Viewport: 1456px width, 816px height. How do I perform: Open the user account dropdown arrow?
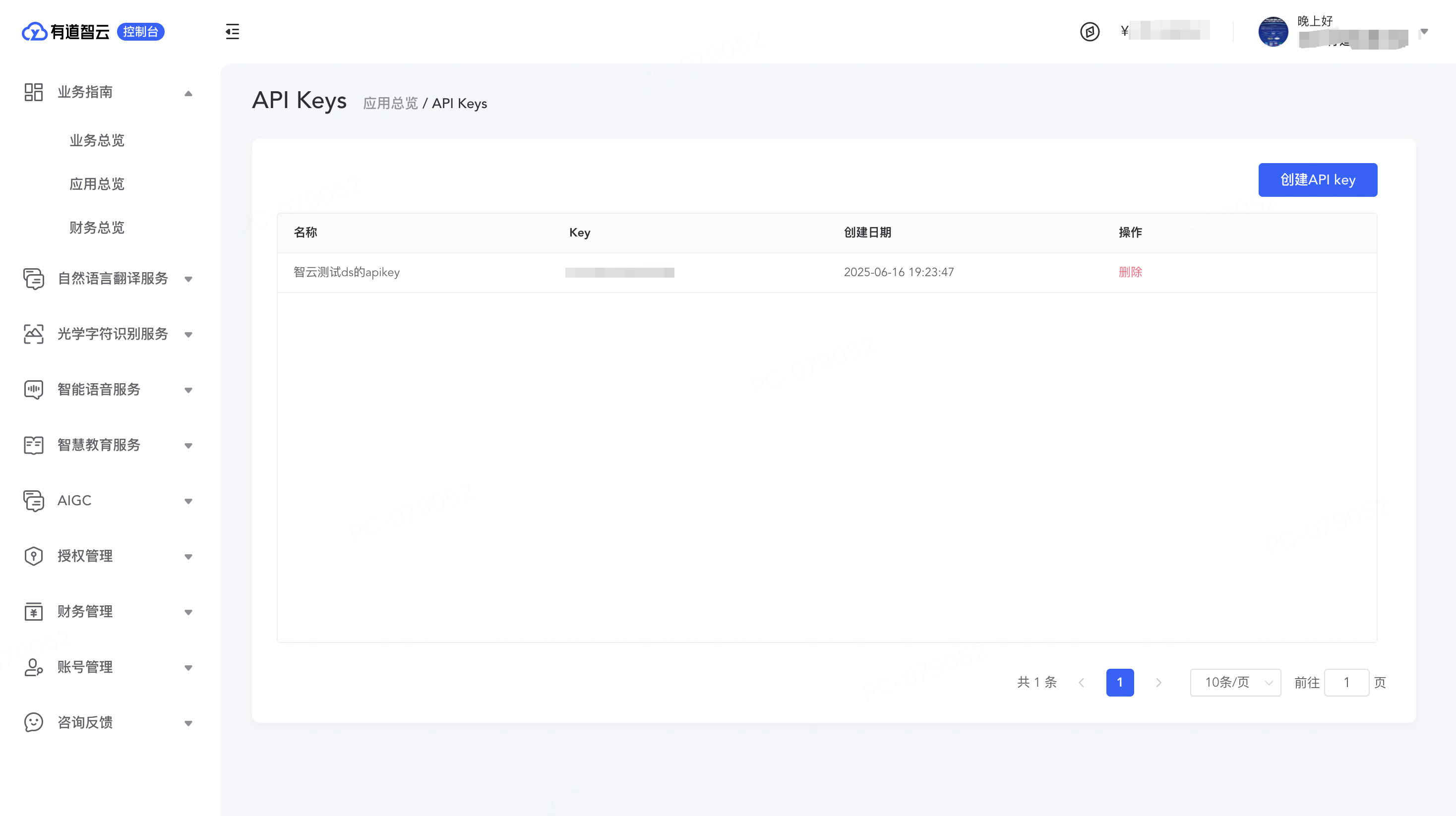[x=1424, y=32]
